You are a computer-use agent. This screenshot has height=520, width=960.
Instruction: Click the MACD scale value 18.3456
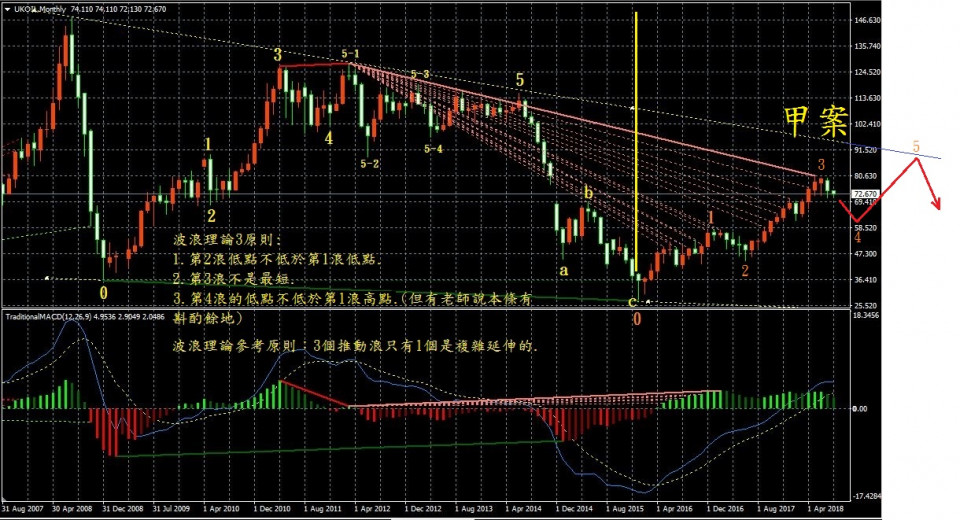[x=867, y=315]
